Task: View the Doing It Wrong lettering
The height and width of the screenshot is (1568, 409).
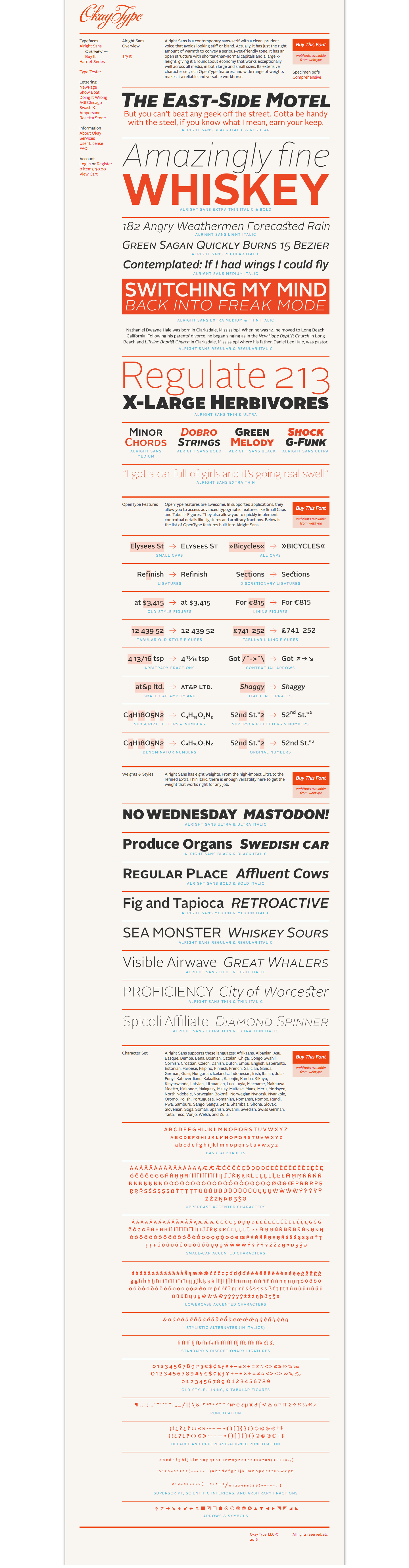Action: (93, 97)
